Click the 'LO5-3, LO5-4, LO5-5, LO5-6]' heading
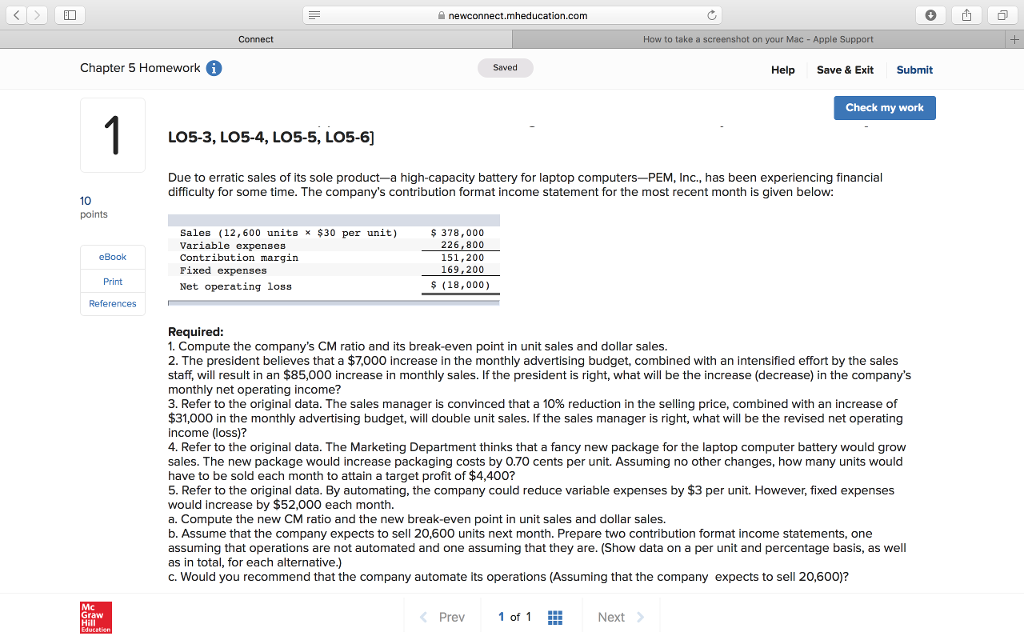The width and height of the screenshot is (1024, 640). pos(271,137)
